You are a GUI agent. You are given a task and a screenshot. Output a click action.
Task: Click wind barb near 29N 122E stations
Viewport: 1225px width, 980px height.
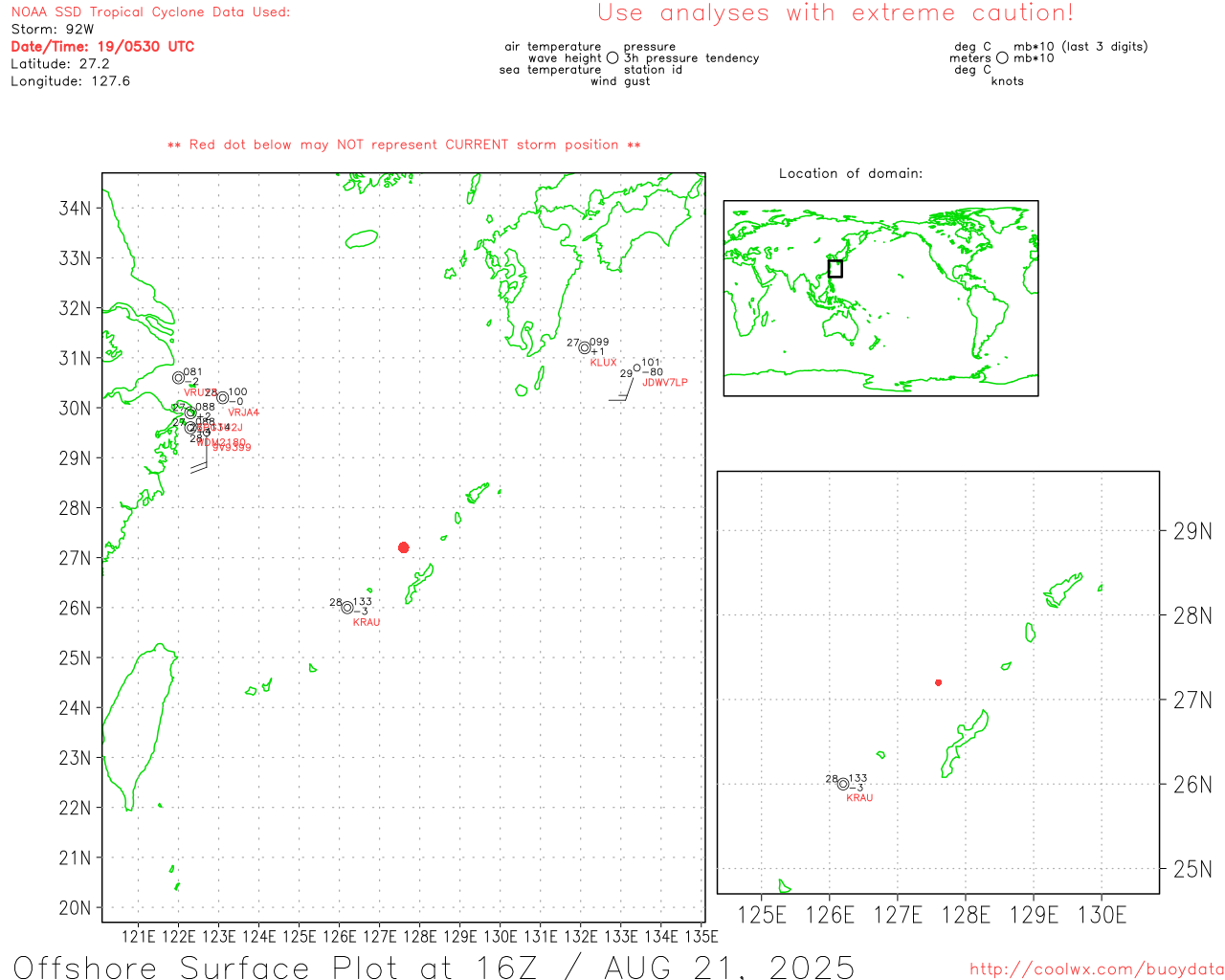pos(199,457)
